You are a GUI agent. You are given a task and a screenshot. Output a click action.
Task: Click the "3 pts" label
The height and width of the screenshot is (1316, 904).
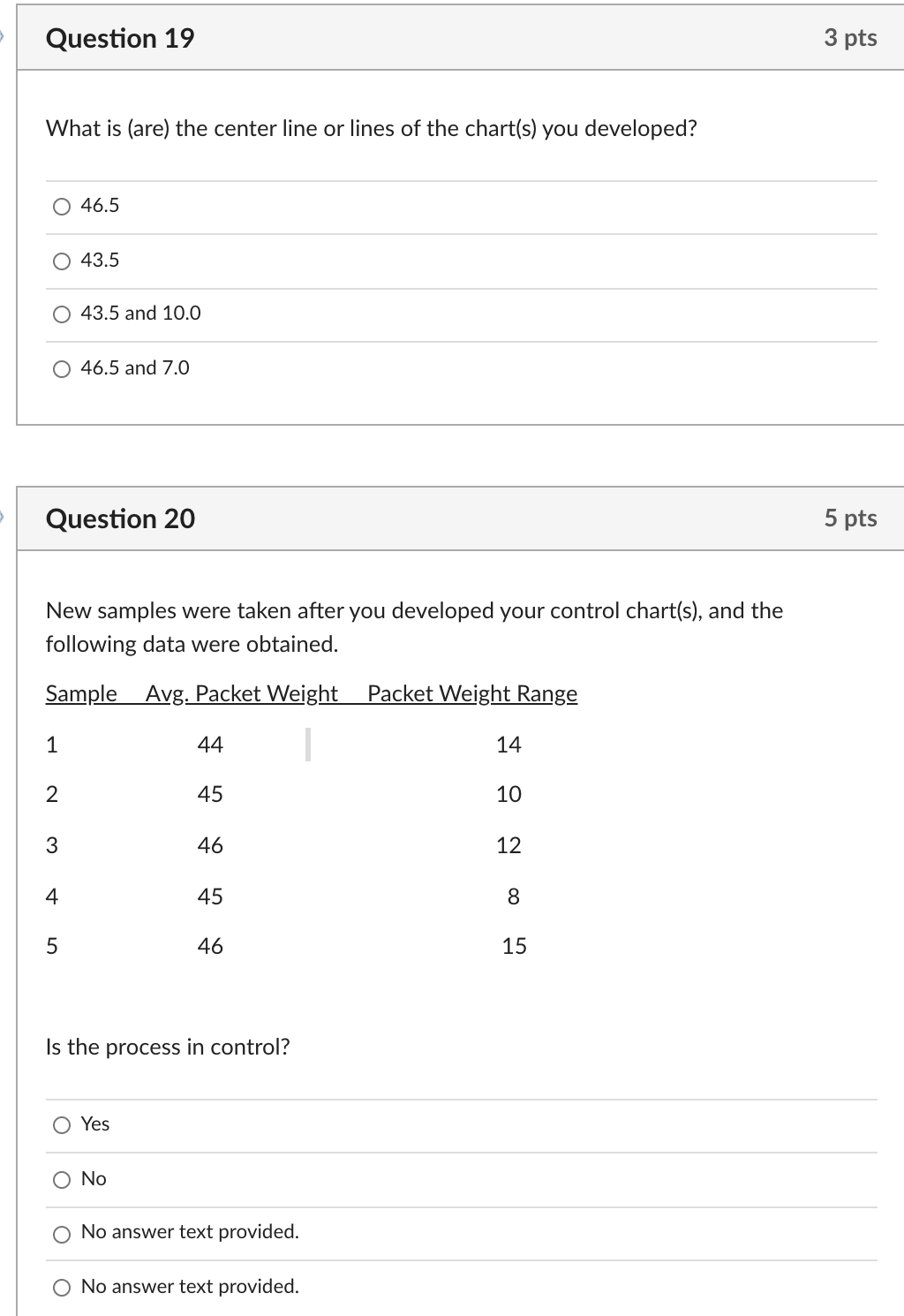coord(851,38)
